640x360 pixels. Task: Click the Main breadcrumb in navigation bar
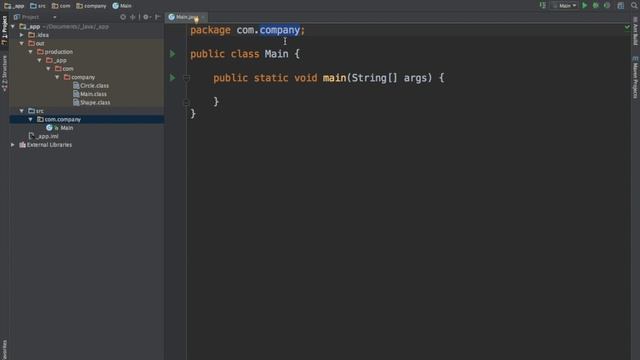click(122, 6)
